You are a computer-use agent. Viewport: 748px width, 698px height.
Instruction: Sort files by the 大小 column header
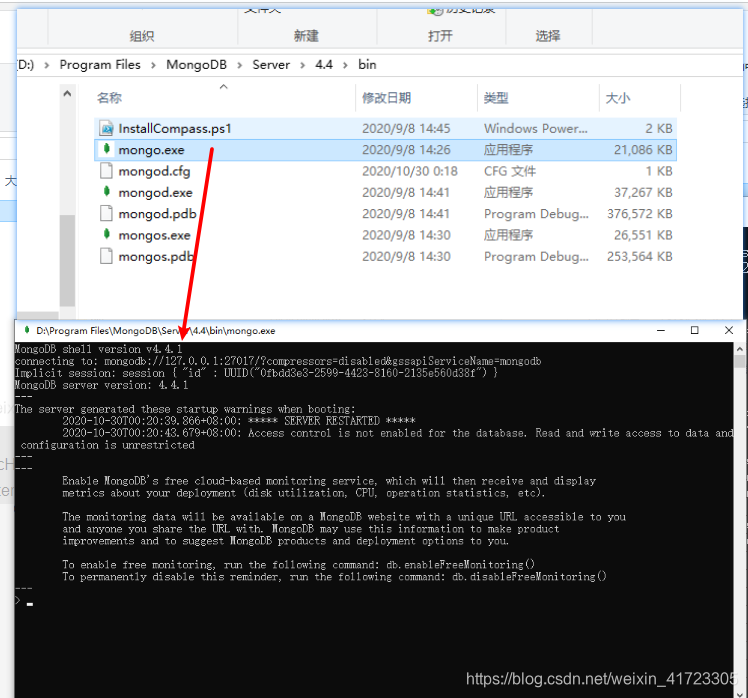(618, 98)
